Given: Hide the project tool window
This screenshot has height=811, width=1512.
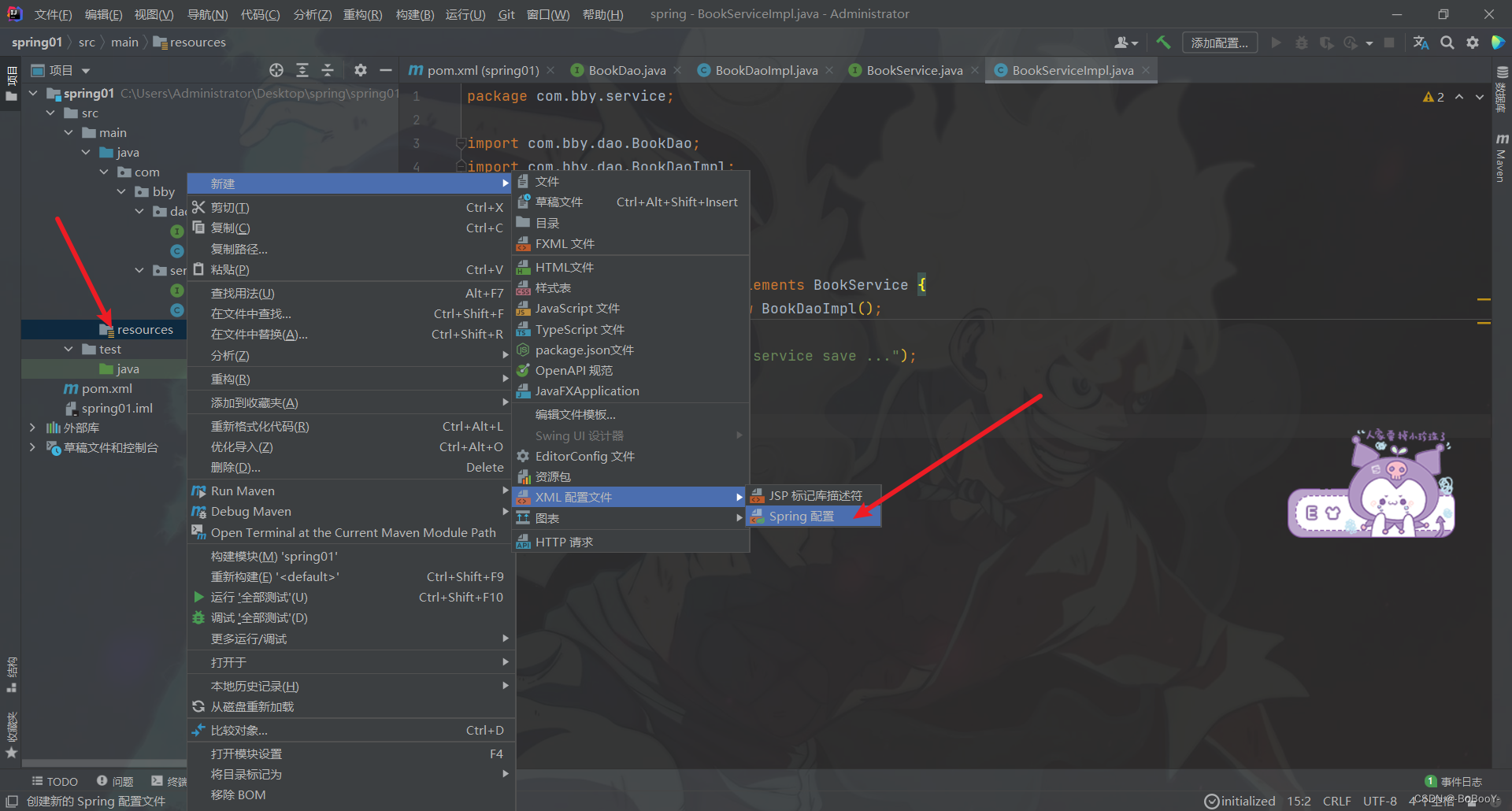Looking at the screenshot, I should click(386, 70).
